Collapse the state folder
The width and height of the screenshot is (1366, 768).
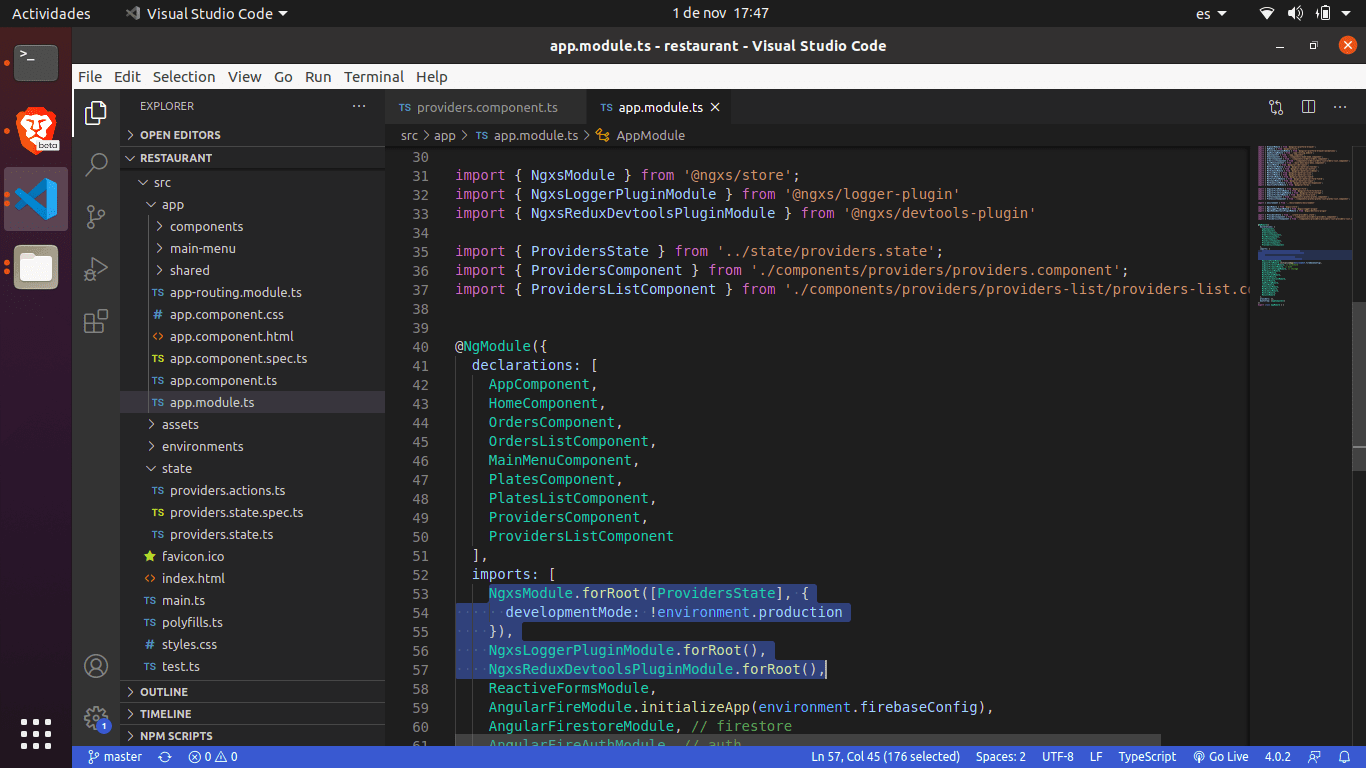click(x=176, y=469)
